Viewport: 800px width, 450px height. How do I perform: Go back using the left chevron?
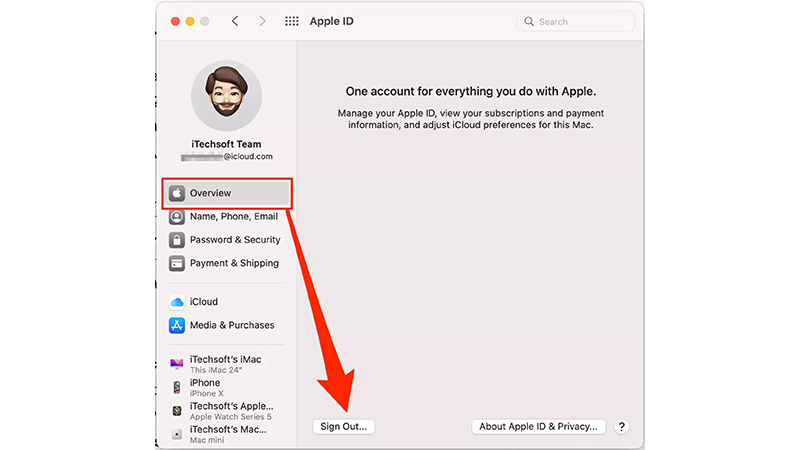click(235, 21)
